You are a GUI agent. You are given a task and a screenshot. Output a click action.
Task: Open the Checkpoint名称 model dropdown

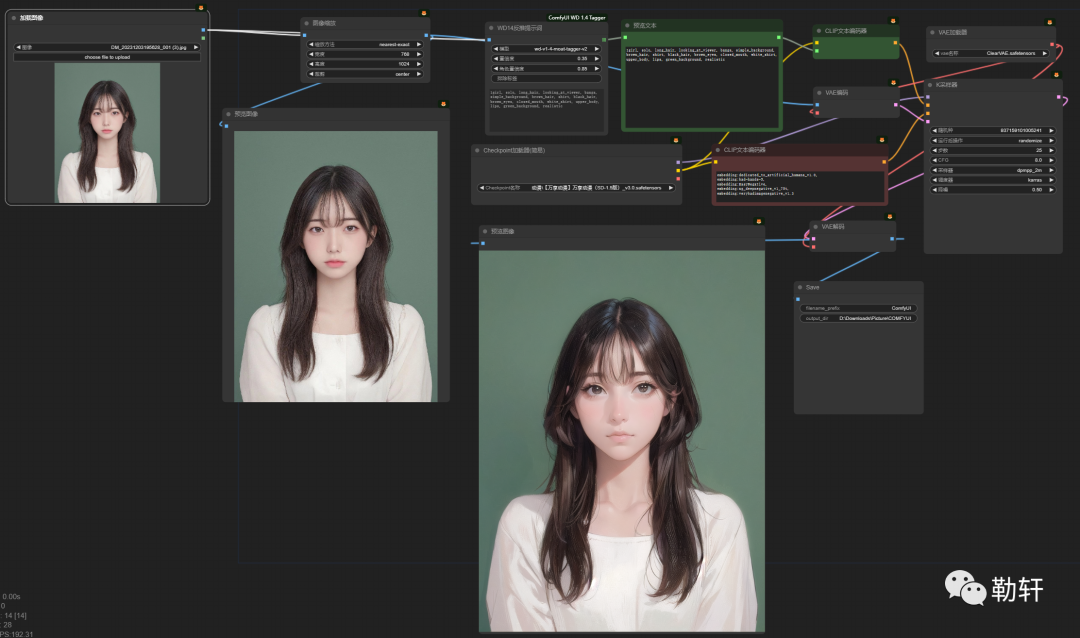pos(577,187)
